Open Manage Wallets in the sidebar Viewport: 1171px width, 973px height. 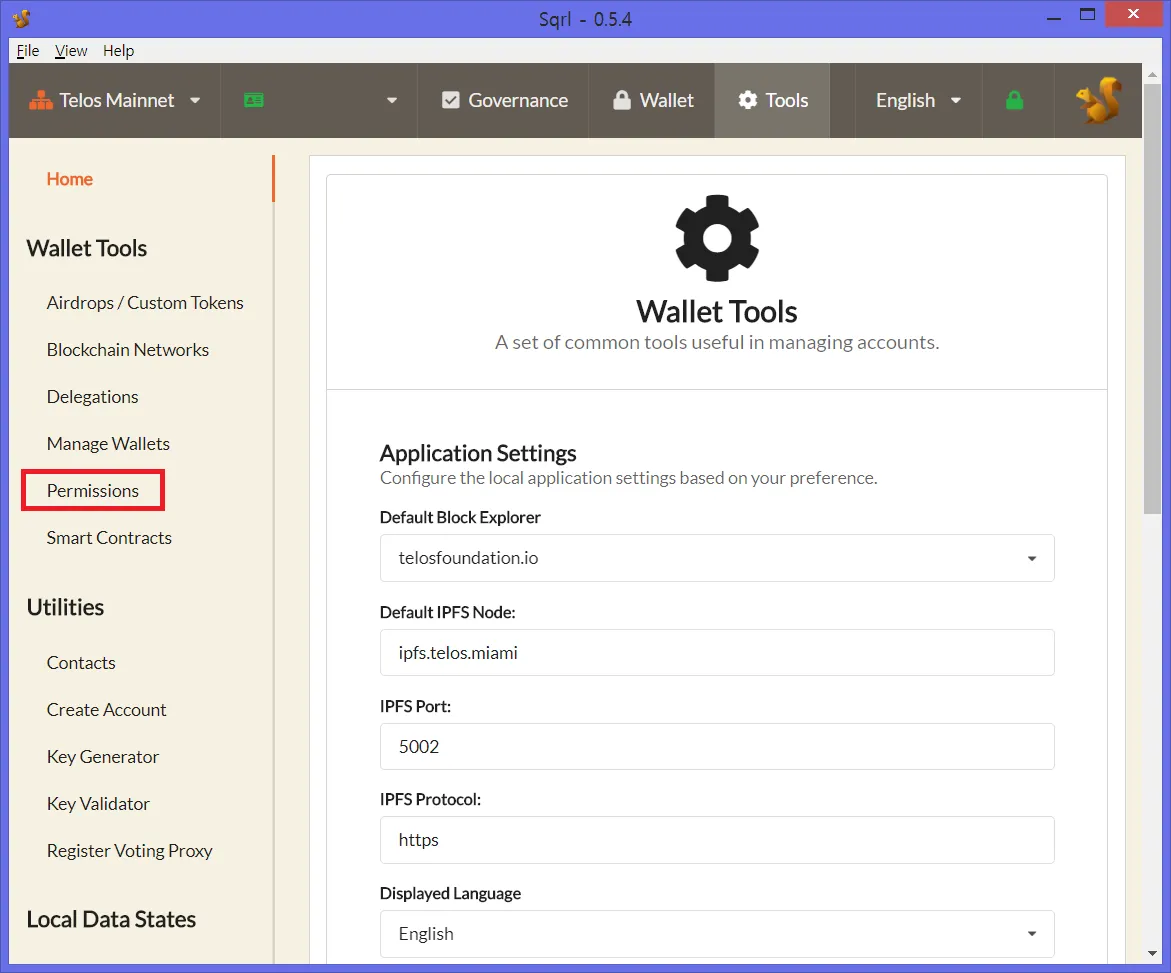108,444
